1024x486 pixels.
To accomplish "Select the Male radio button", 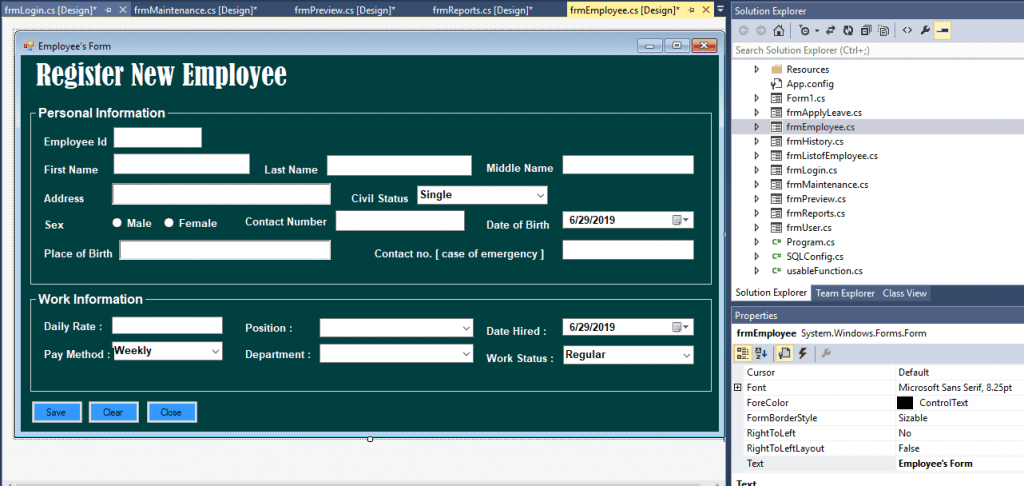I will coord(118,223).
